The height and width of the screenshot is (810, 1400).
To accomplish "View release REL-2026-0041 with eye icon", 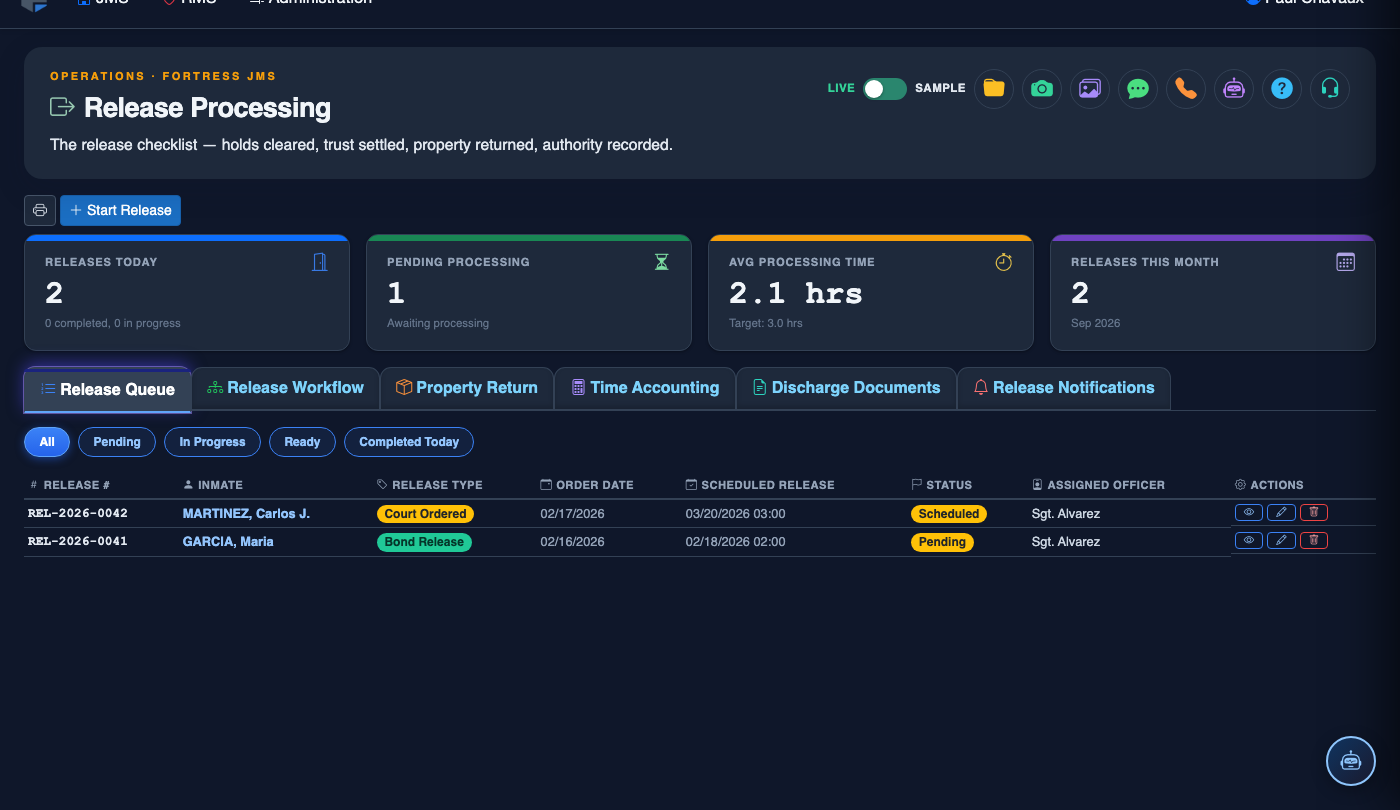I will 1249,540.
